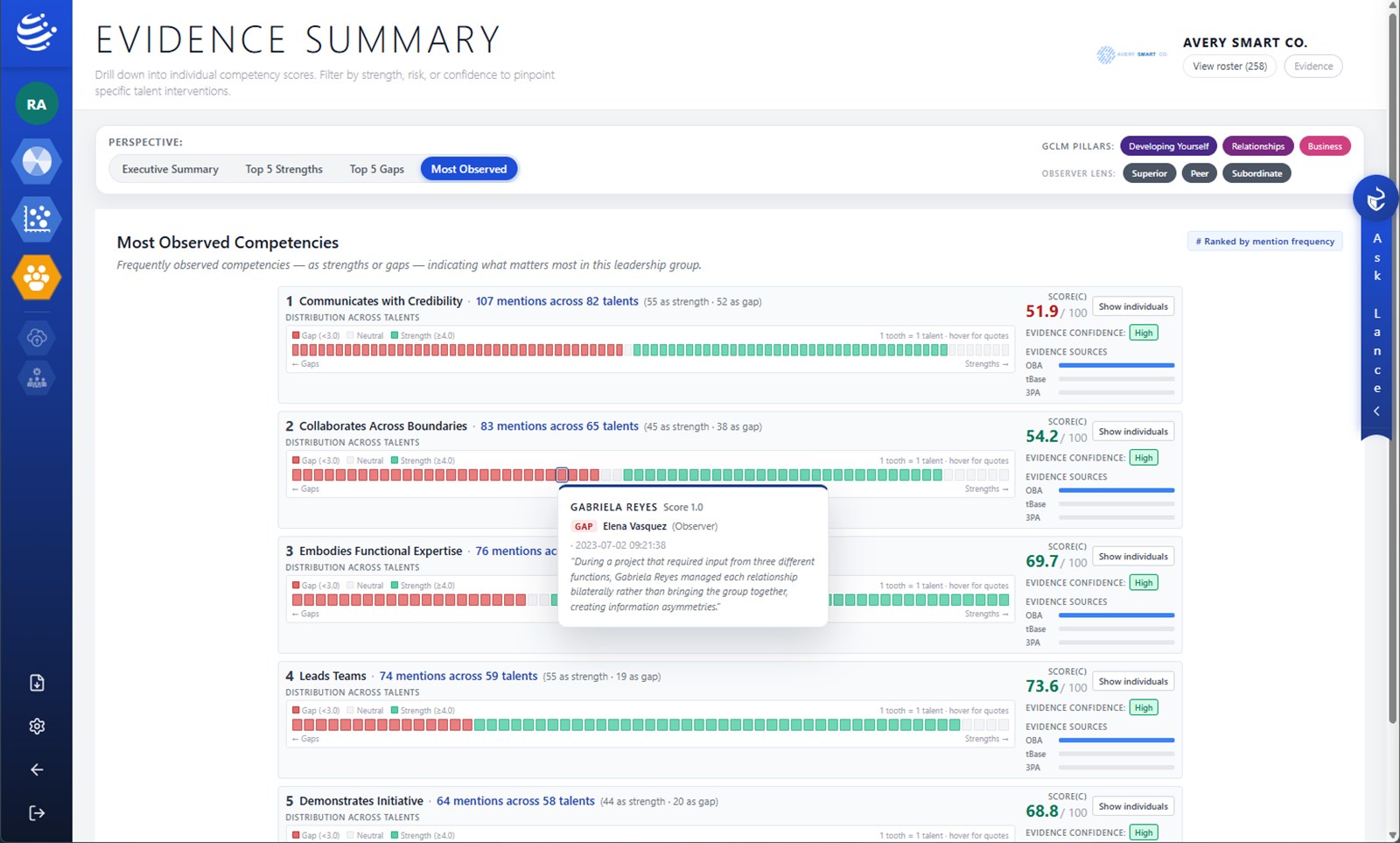This screenshot has width=1400, height=843.
Task: Open 74 mentions across 59 talents link
Action: click(x=458, y=676)
